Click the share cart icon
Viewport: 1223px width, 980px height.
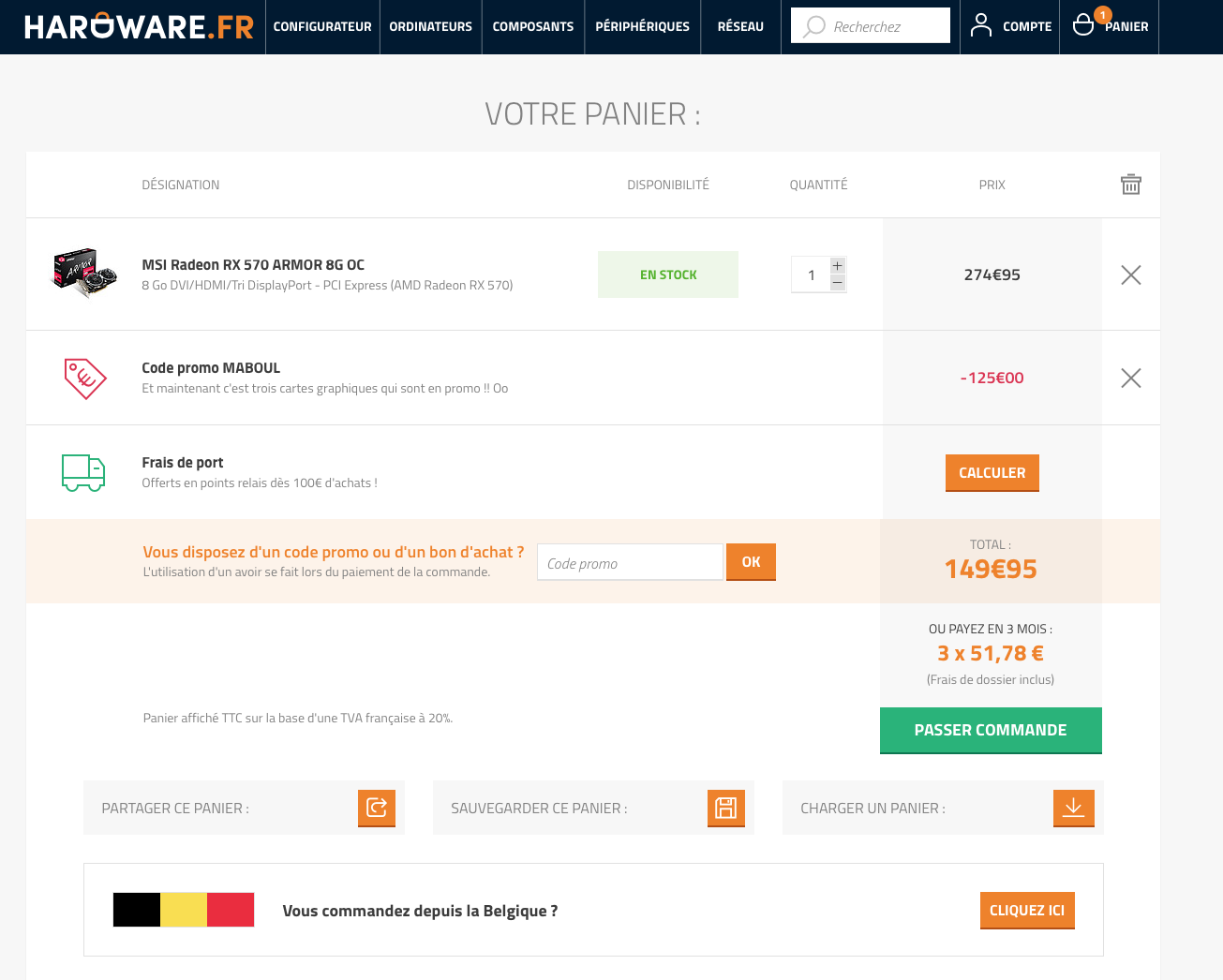pyautogui.click(x=377, y=808)
